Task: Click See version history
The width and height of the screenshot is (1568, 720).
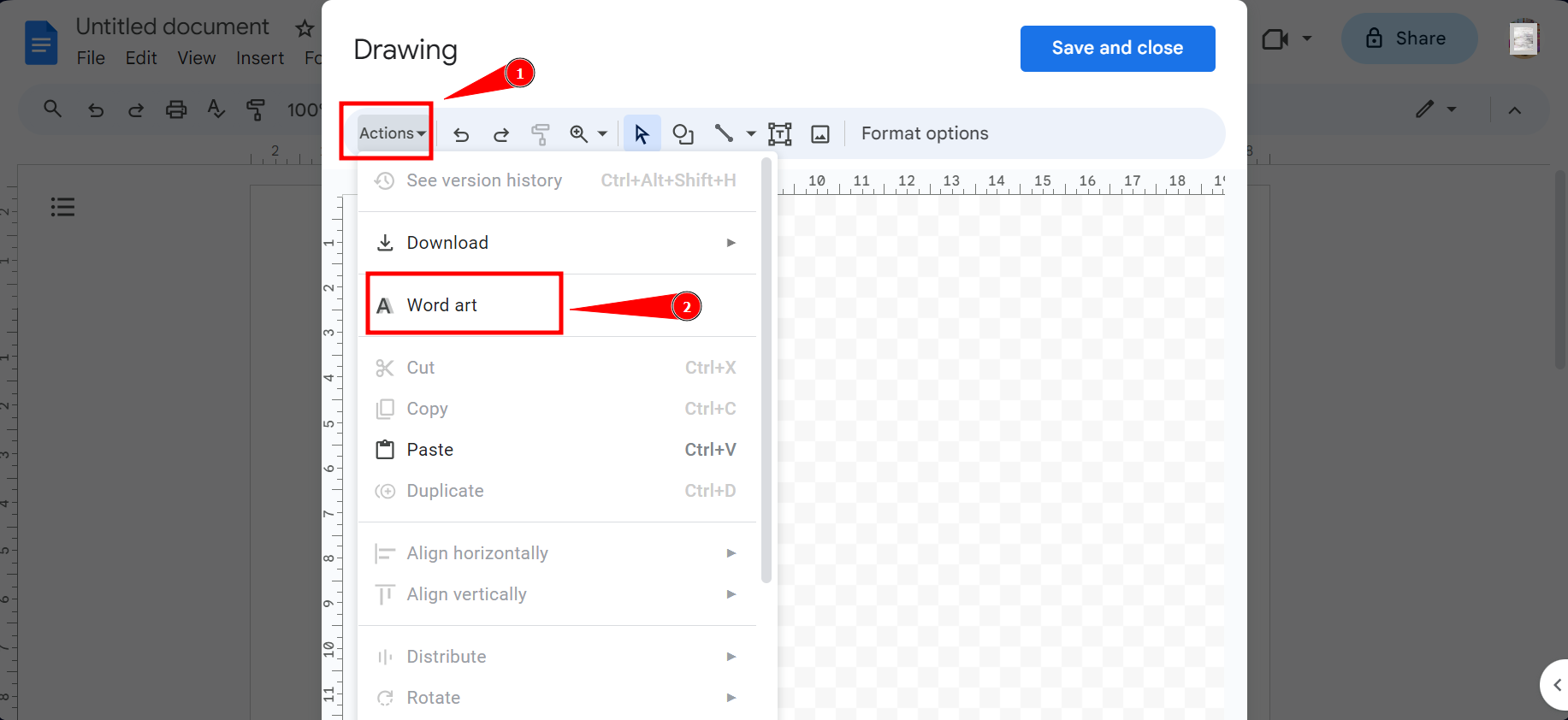Action: pos(557,180)
